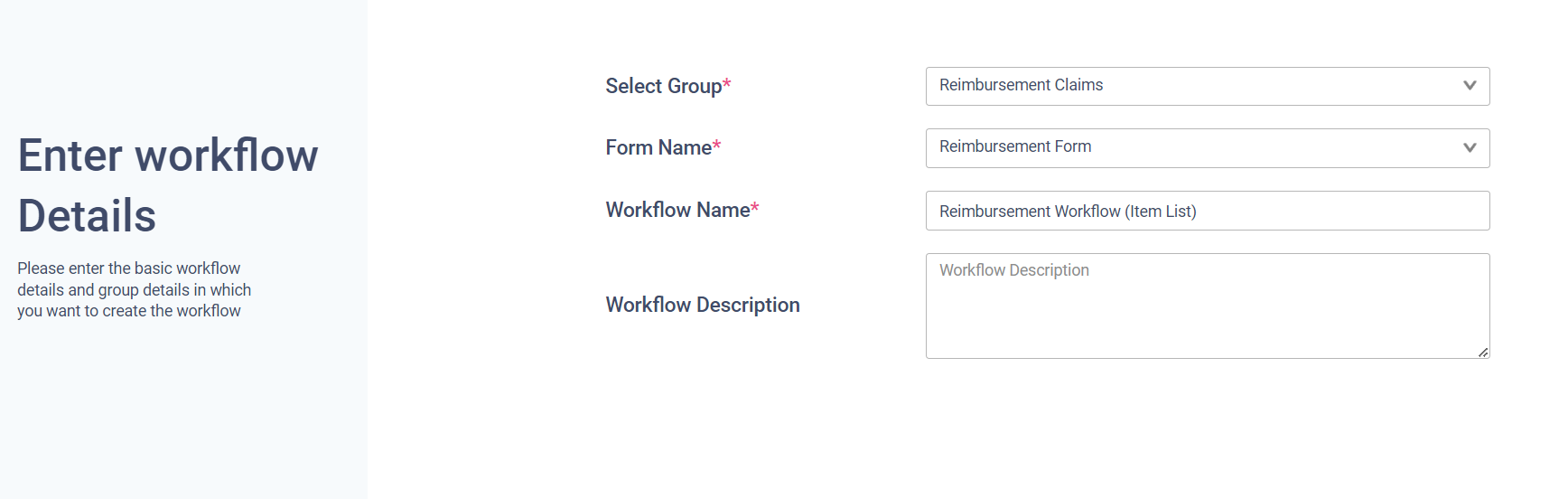1568x499 pixels.
Task: Click the 'Please enter the basic workflow' help text
Action: tap(128, 268)
